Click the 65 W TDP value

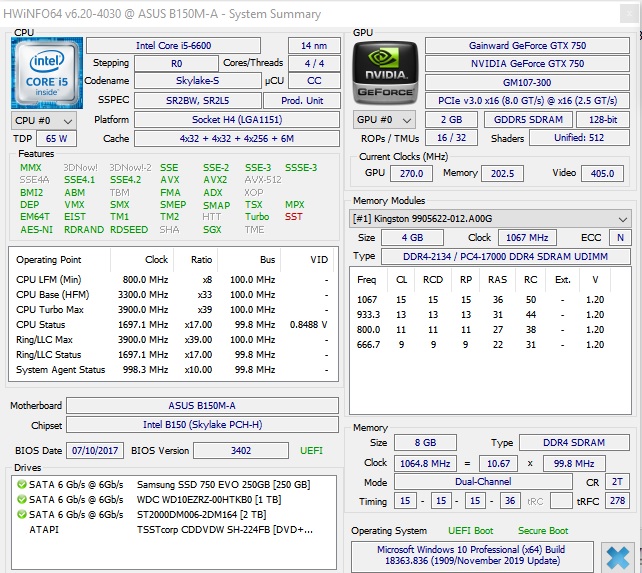(x=56, y=138)
